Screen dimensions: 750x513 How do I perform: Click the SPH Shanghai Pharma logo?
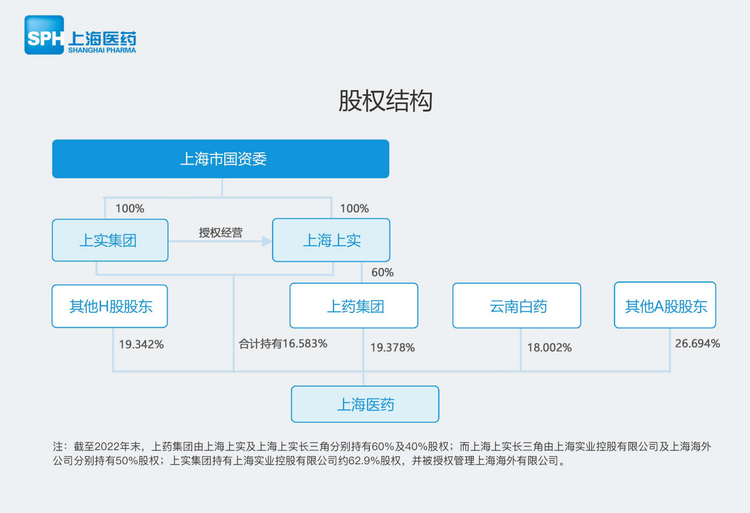click(80, 35)
